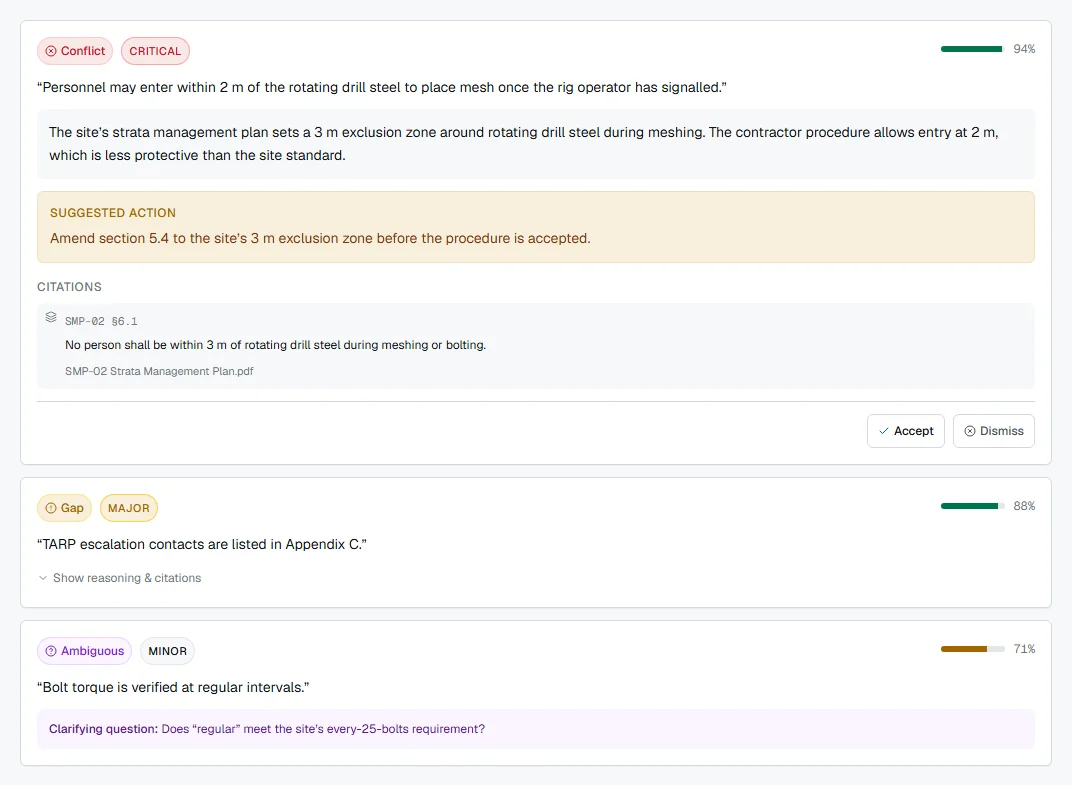Click the 71% confidence bar

coord(972,649)
